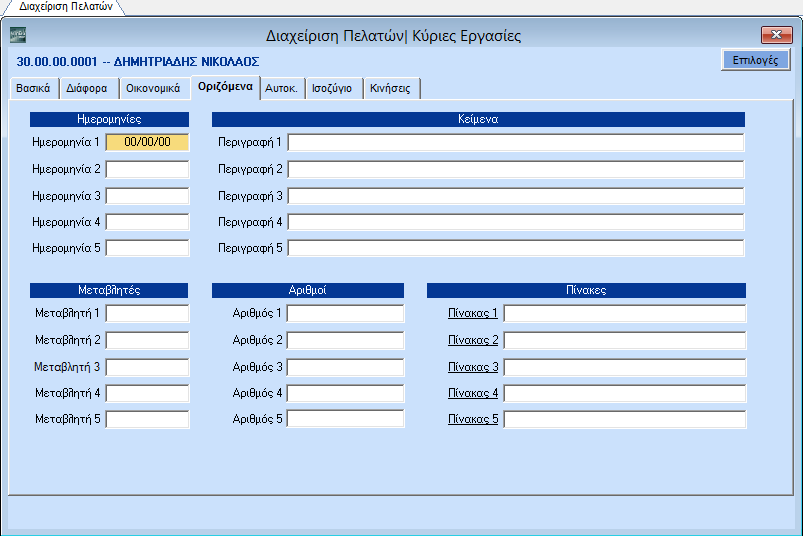Open the Πίνακας 5 link
This screenshot has height=536, width=803.
click(x=473, y=419)
